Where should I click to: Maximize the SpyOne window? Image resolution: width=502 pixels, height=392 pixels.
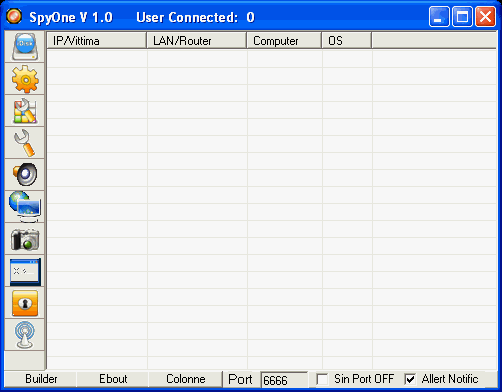point(462,16)
